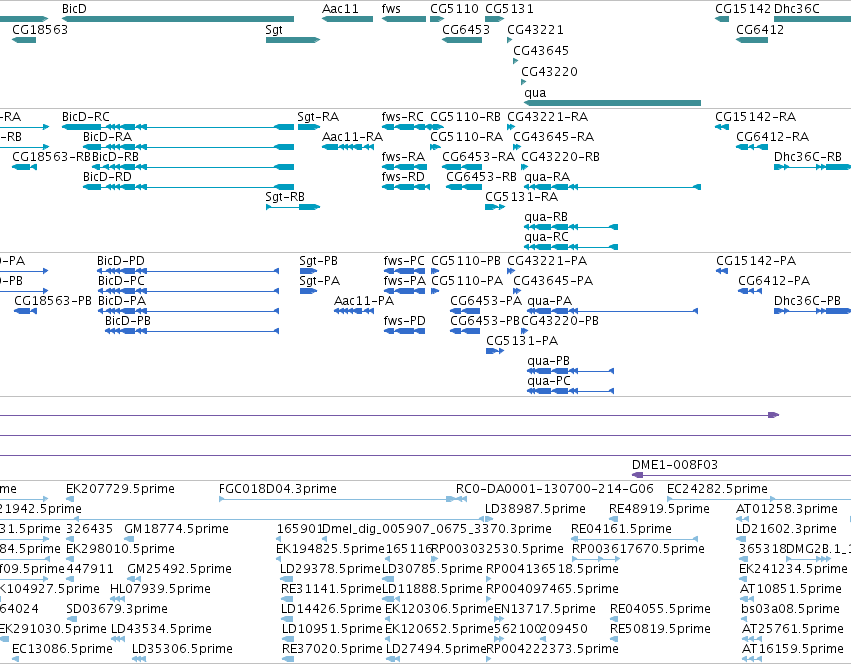Click transcript CG5131-RA
Viewport: 851px width, 664px height.
495,207
